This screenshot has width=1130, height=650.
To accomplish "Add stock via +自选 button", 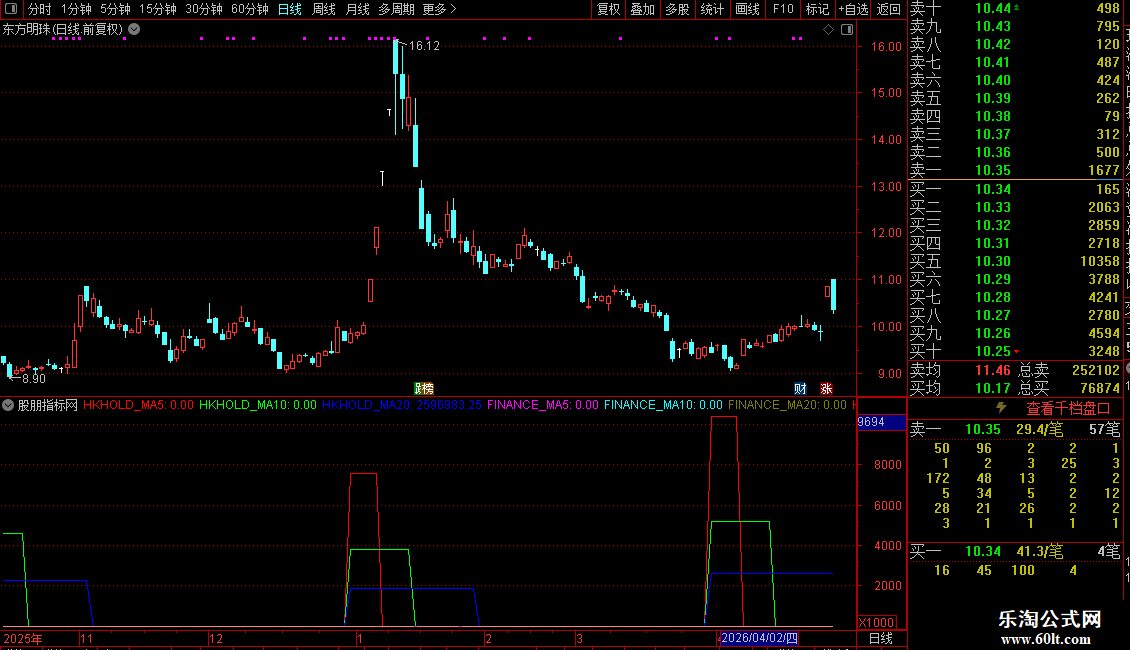I will 854,9.
